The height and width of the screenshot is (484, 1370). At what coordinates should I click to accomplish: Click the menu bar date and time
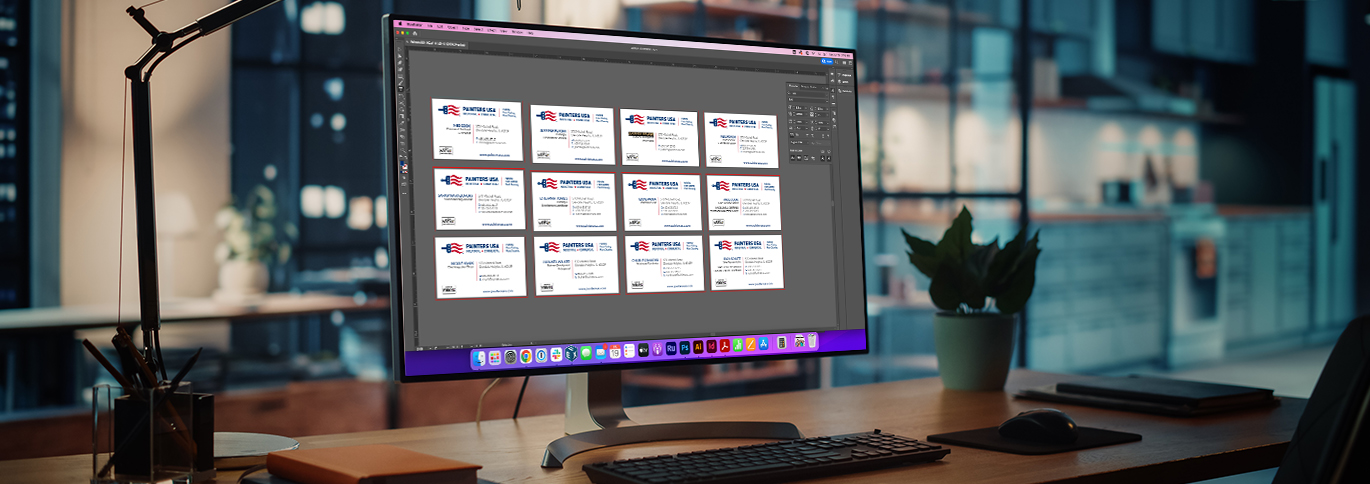pyautogui.click(x=840, y=55)
